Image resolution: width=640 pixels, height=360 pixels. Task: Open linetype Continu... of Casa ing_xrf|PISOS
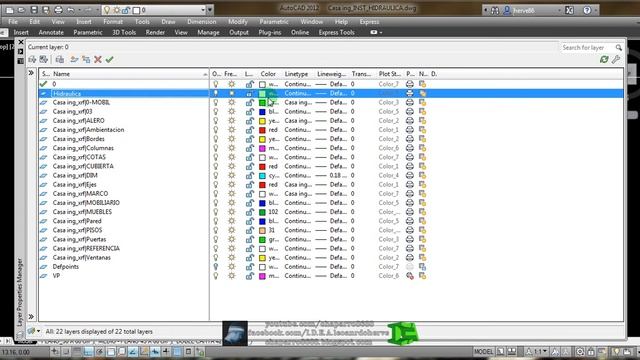click(x=298, y=230)
